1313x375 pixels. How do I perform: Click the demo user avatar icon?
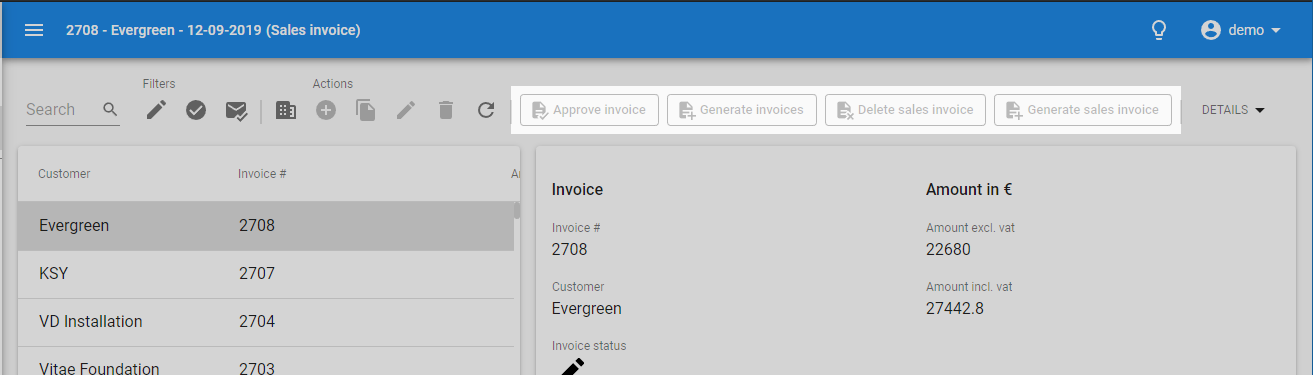tap(1211, 30)
